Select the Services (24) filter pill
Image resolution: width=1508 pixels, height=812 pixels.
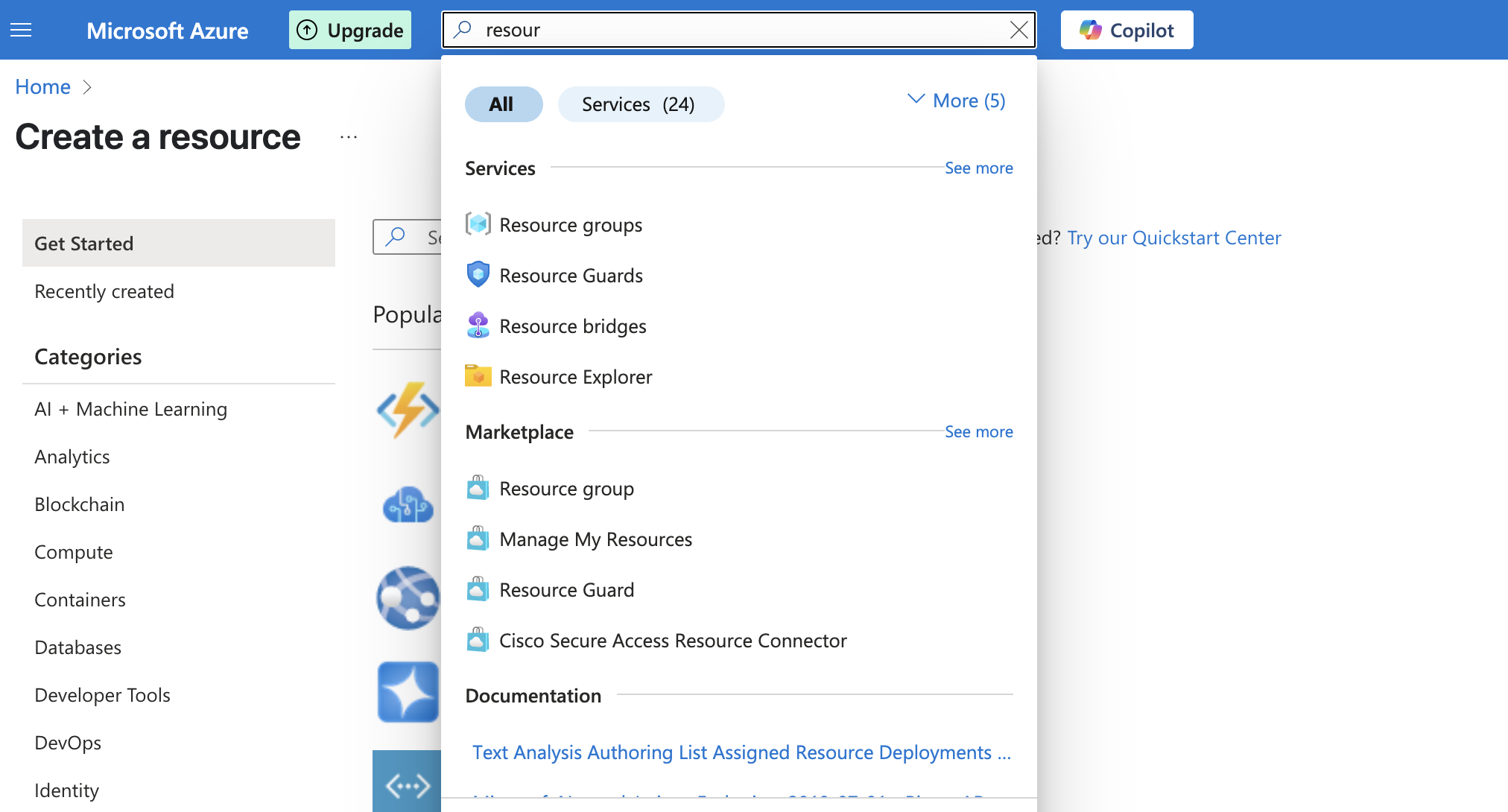(641, 104)
